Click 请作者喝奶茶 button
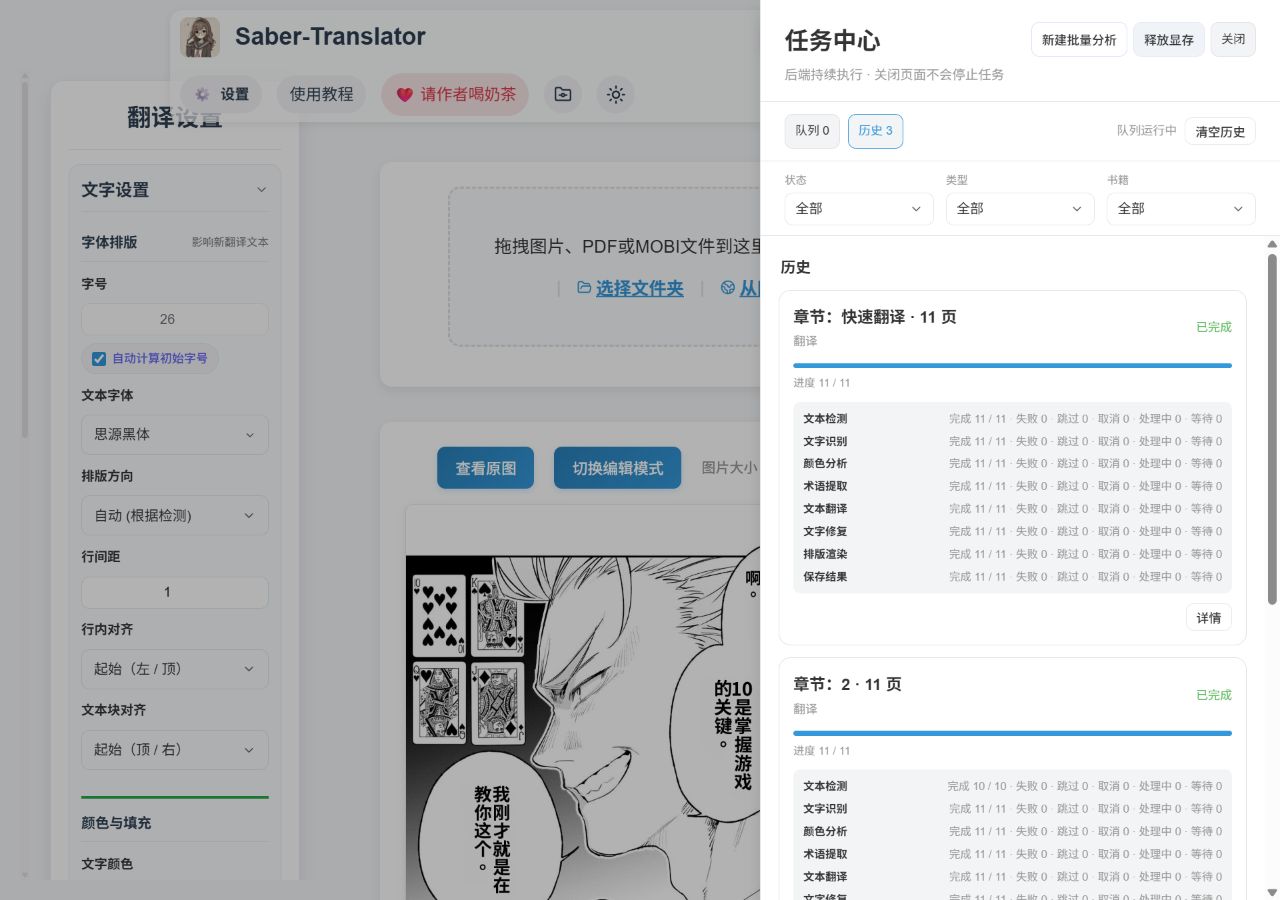The height and width of the screenshot is (900, 1280). pyautogui.click(x=455, y=94)
